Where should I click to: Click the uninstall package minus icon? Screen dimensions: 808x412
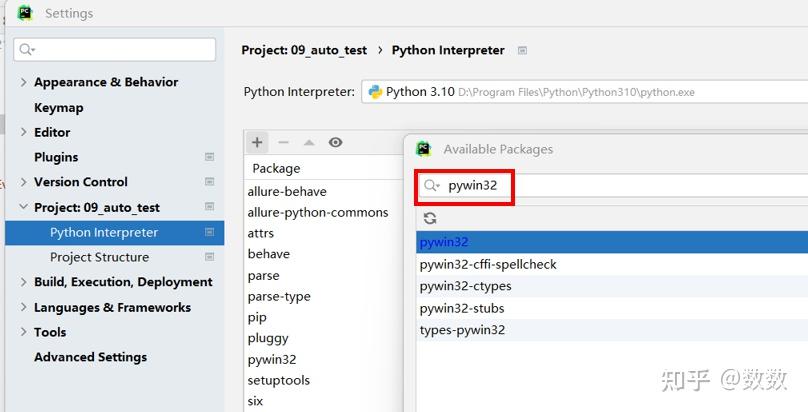pos(283,143)
